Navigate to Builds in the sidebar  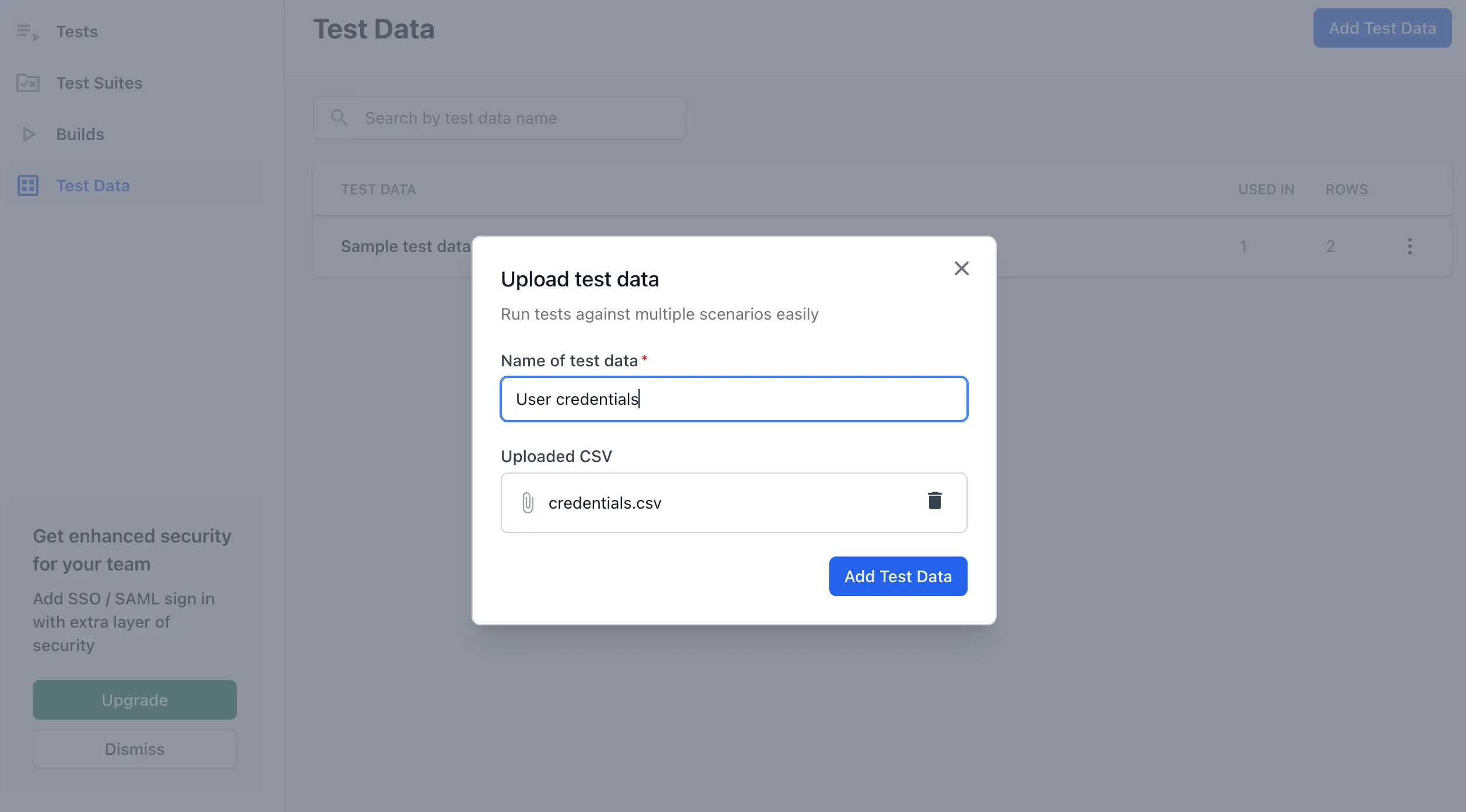pos(80,135)
